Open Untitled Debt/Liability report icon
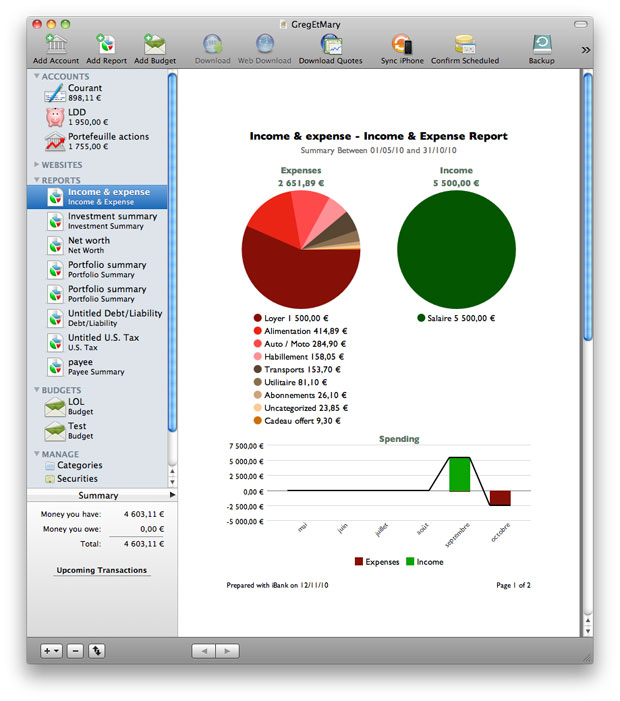The image size is (620, 701). tap(55, 318)
